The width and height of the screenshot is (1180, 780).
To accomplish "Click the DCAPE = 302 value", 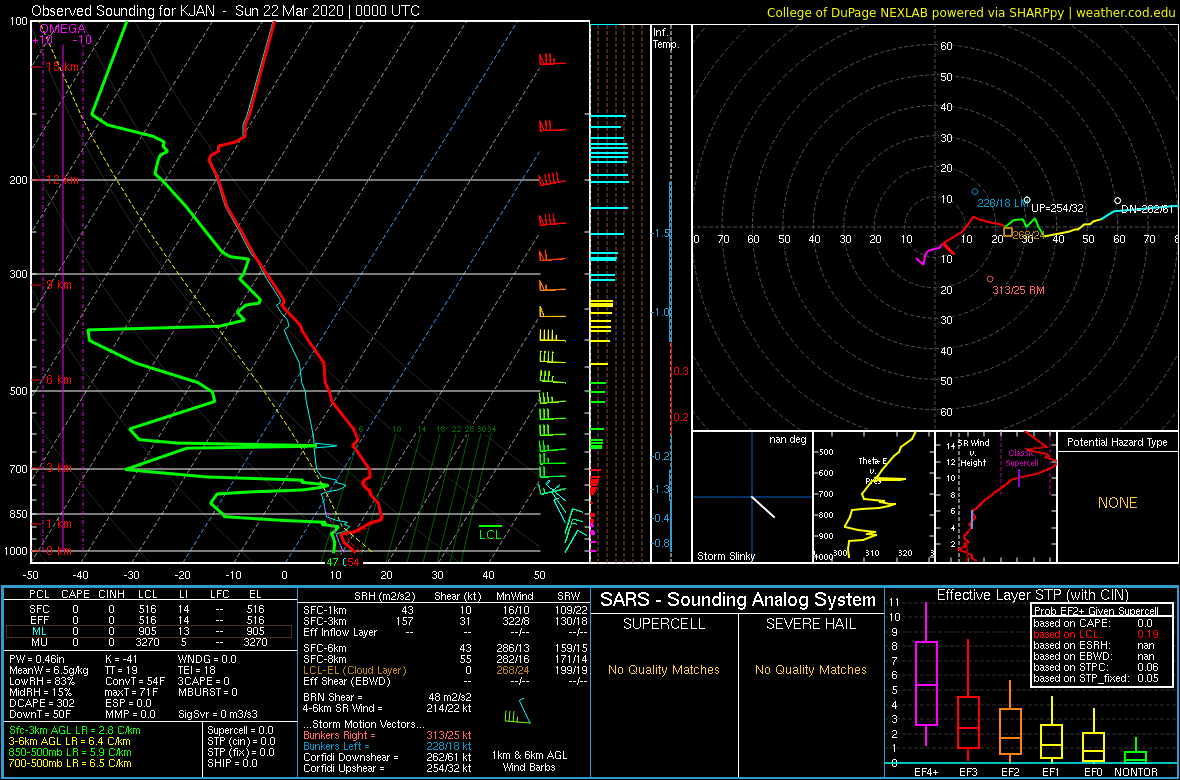I will (41, 705).
